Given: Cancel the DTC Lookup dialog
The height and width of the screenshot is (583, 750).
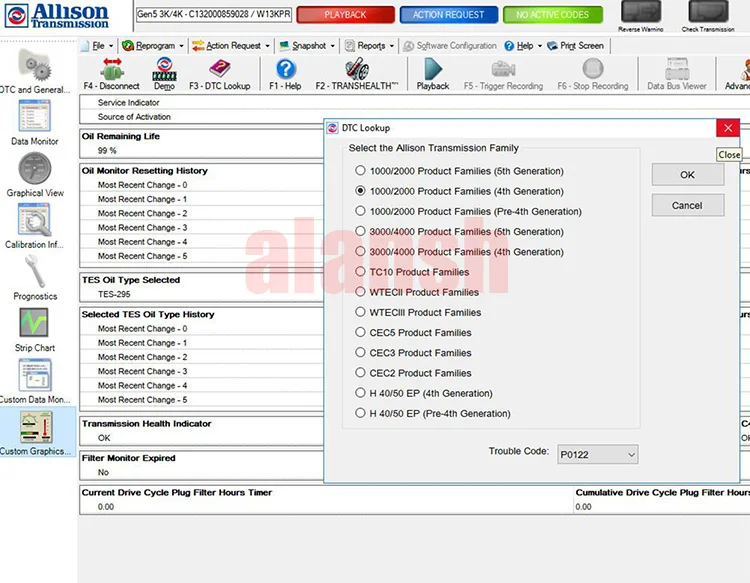Looking at the screenshot, I should (x=687, y=206).
